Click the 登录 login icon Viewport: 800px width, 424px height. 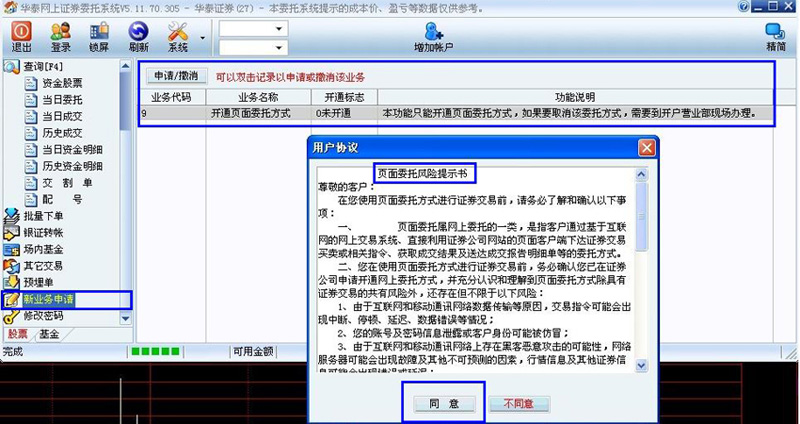point(60,37)
